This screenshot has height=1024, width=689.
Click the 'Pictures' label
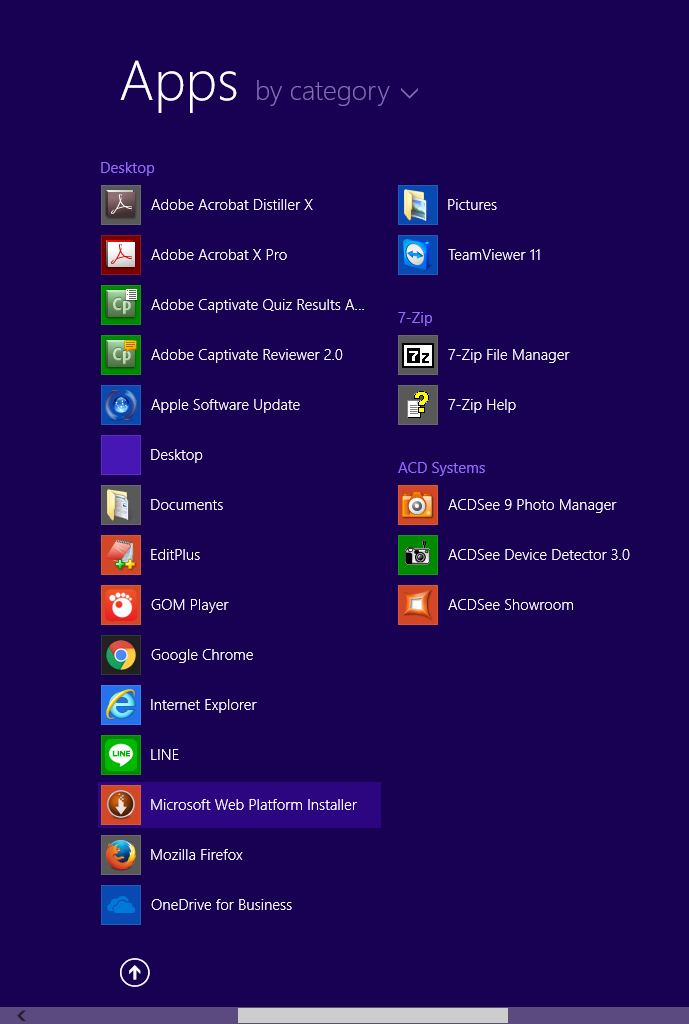(x=472, y=205)
